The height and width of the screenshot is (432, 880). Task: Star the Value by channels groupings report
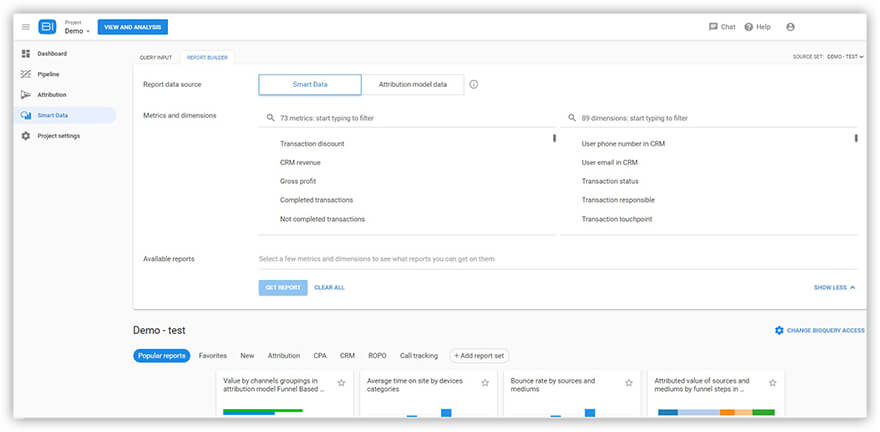click(x=341, y=383)
